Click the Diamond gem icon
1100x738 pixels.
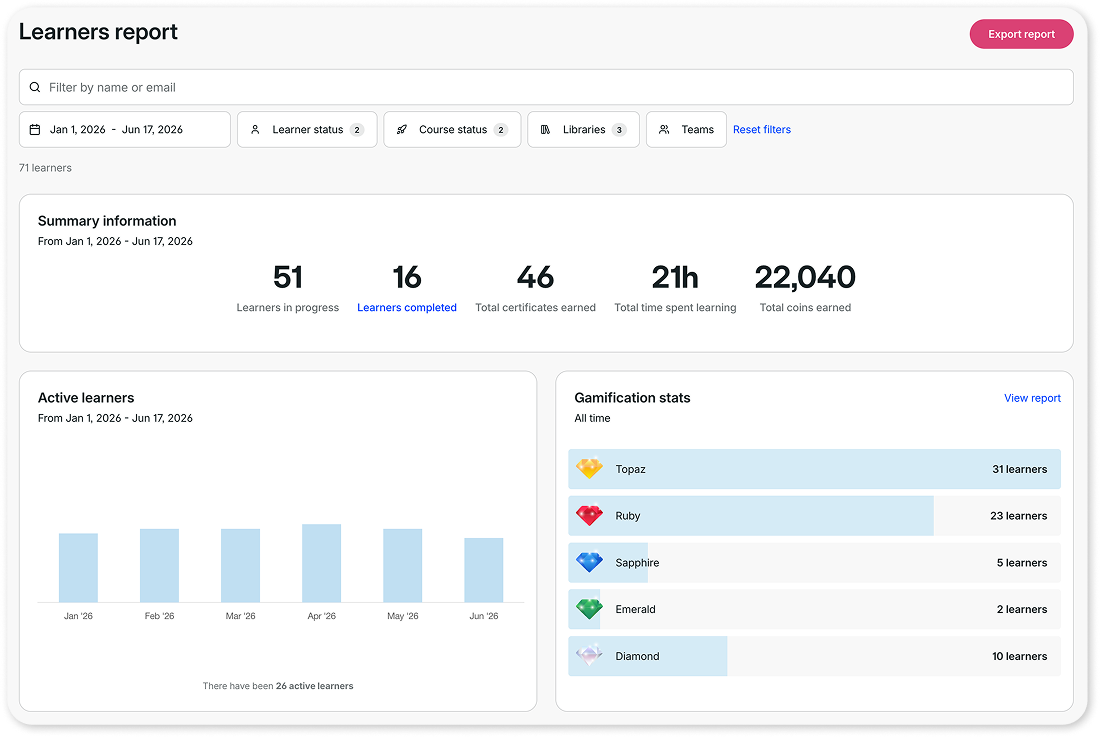tap(589, 655)
